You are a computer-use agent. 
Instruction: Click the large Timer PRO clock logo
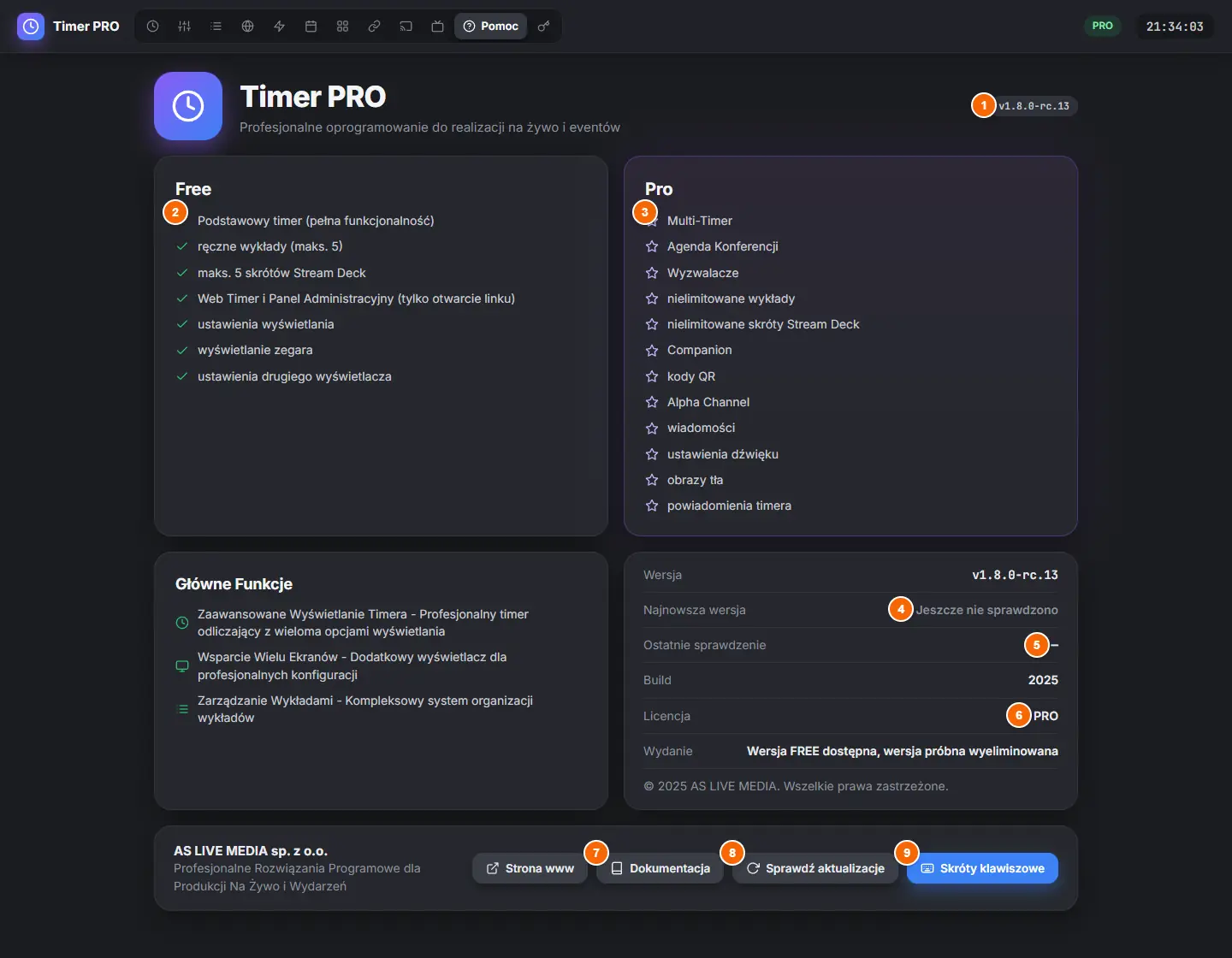coord(188,106)
